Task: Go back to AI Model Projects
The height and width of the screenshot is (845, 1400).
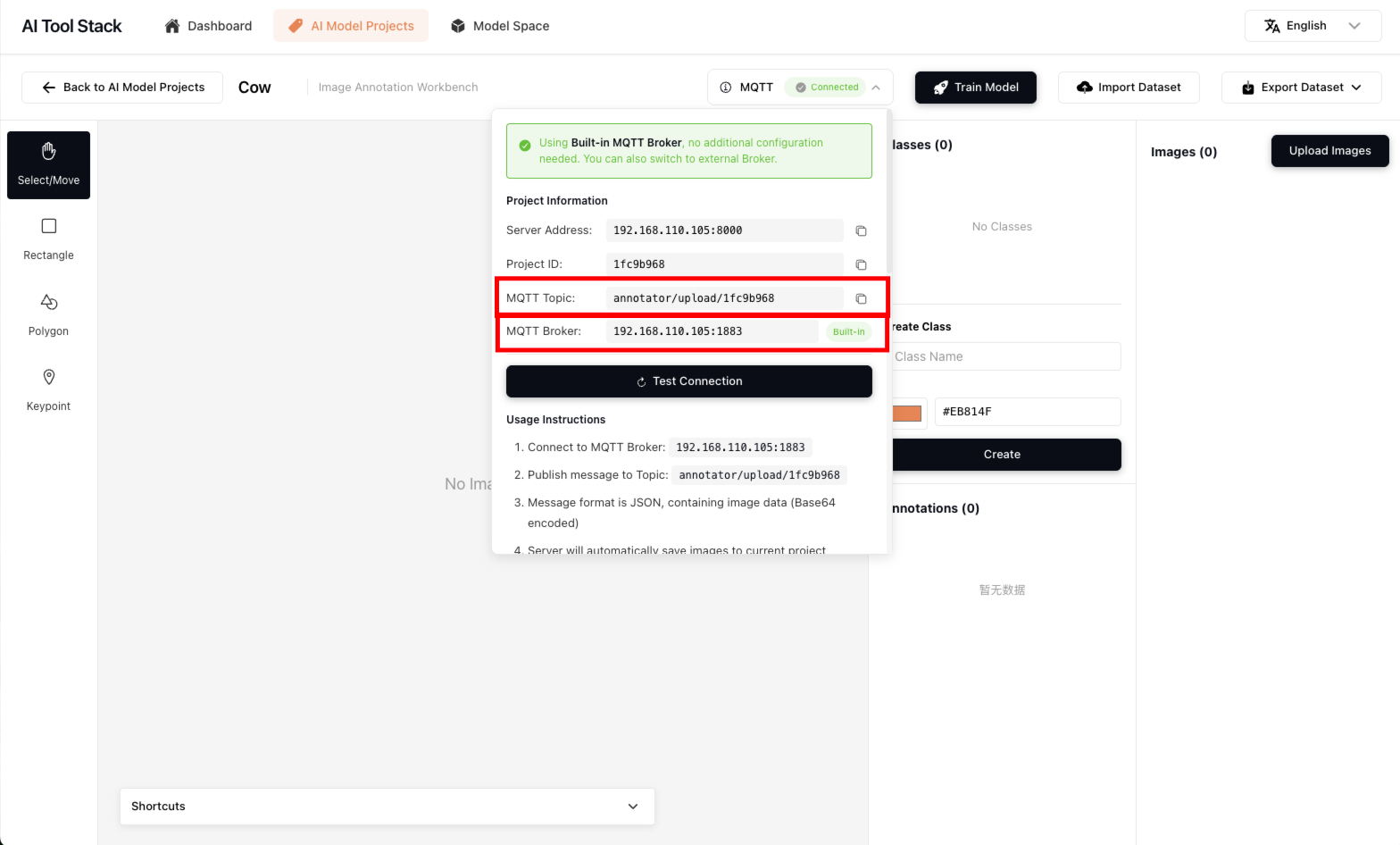Action: 122,88
